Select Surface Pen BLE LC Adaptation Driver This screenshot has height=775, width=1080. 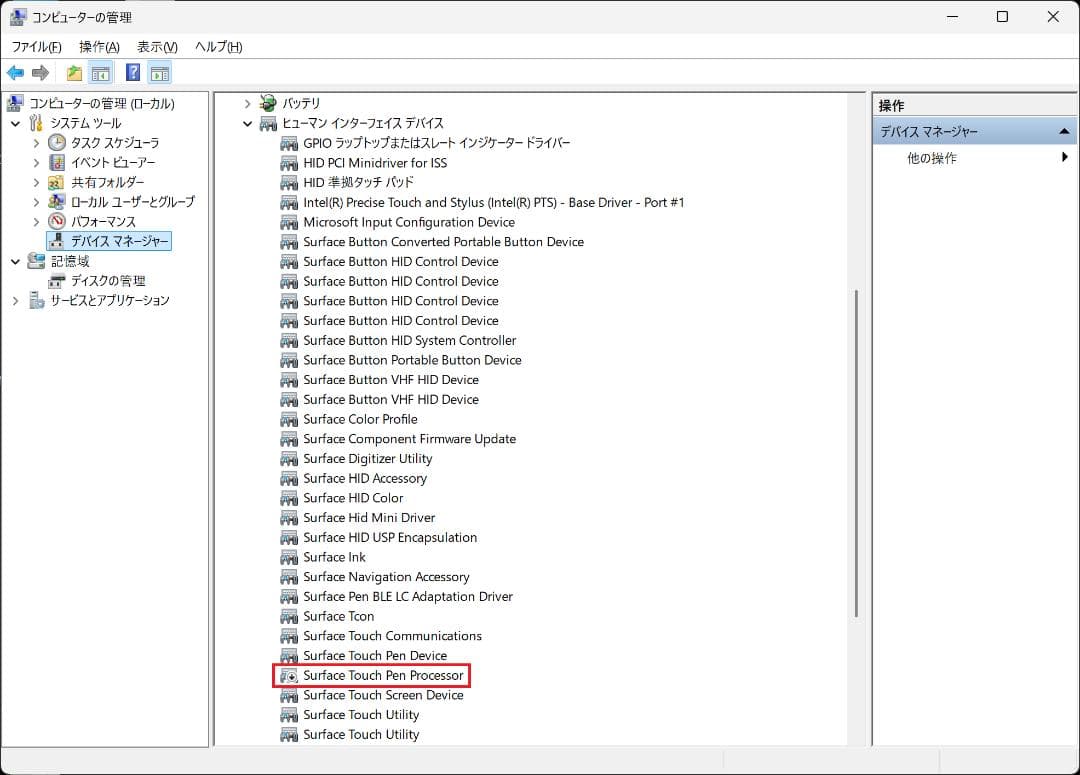(x=408, y=597)
